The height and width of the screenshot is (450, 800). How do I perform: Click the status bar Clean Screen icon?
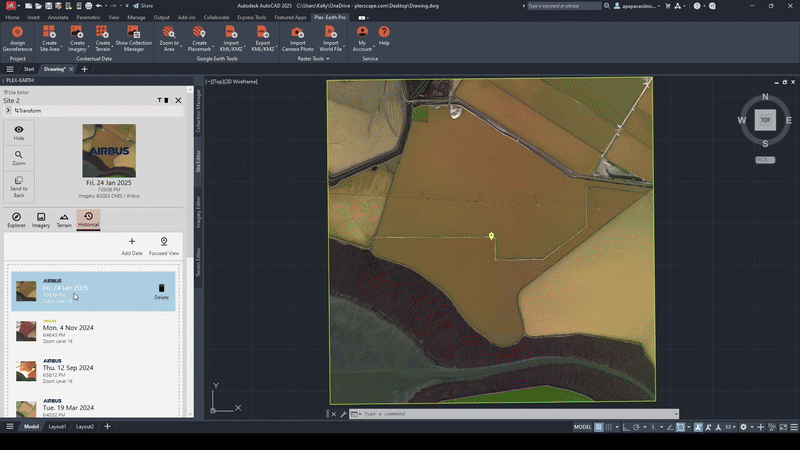tap(783, 427)
